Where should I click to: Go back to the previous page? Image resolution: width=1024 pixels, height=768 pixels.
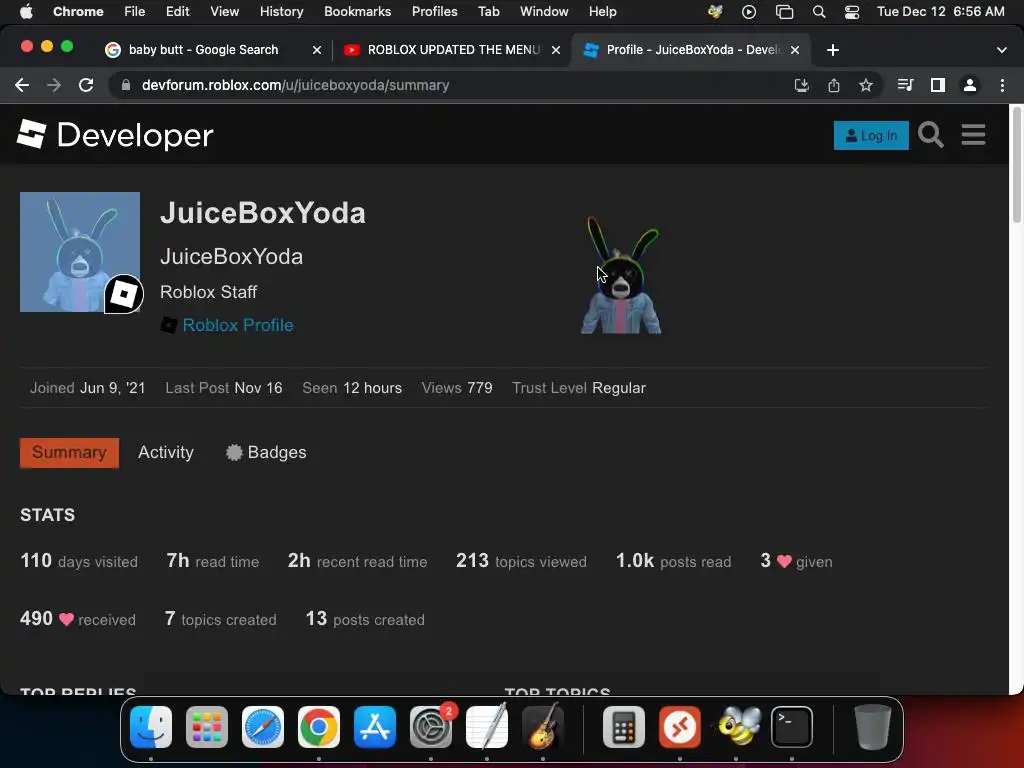(22, 85)
